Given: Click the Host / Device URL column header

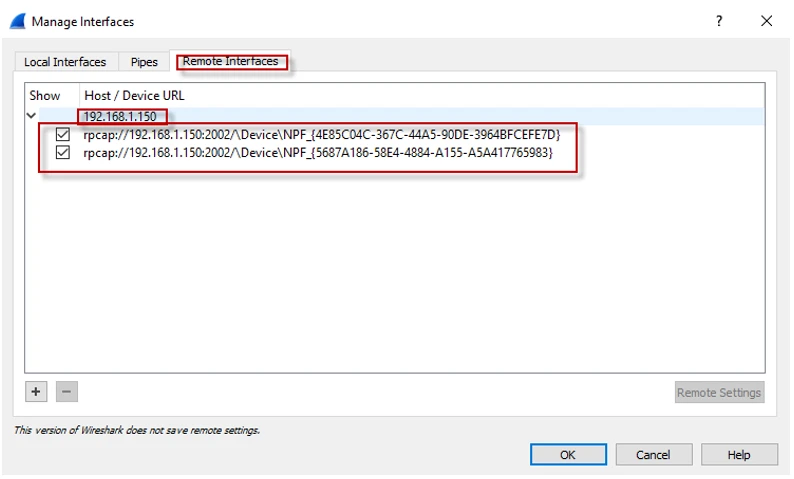Looking at the screenshot, I should pos(134,96).
